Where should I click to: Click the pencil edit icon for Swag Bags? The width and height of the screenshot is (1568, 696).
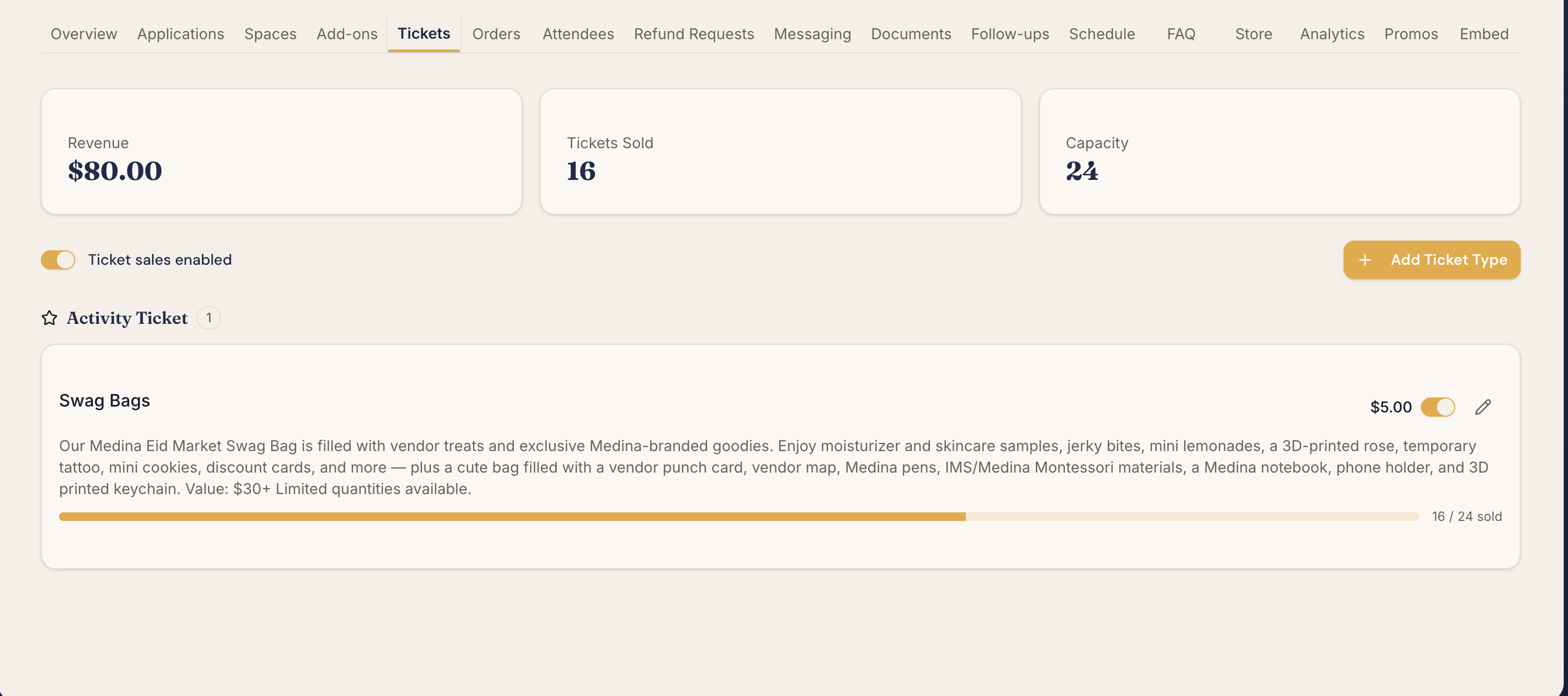(1483, 407)
